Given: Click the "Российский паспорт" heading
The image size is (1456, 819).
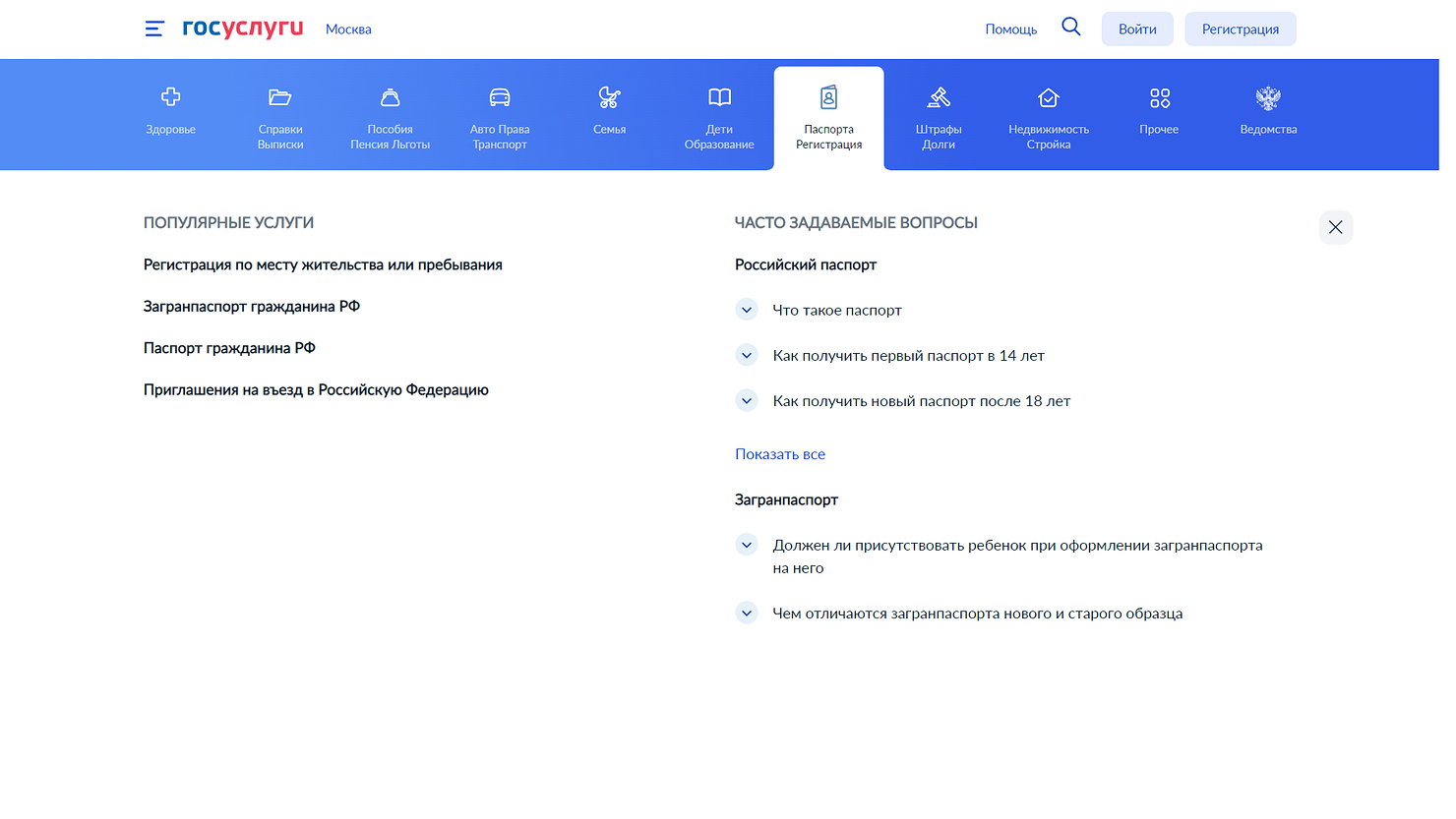Looking at the screenshot, I should (806, 265).
